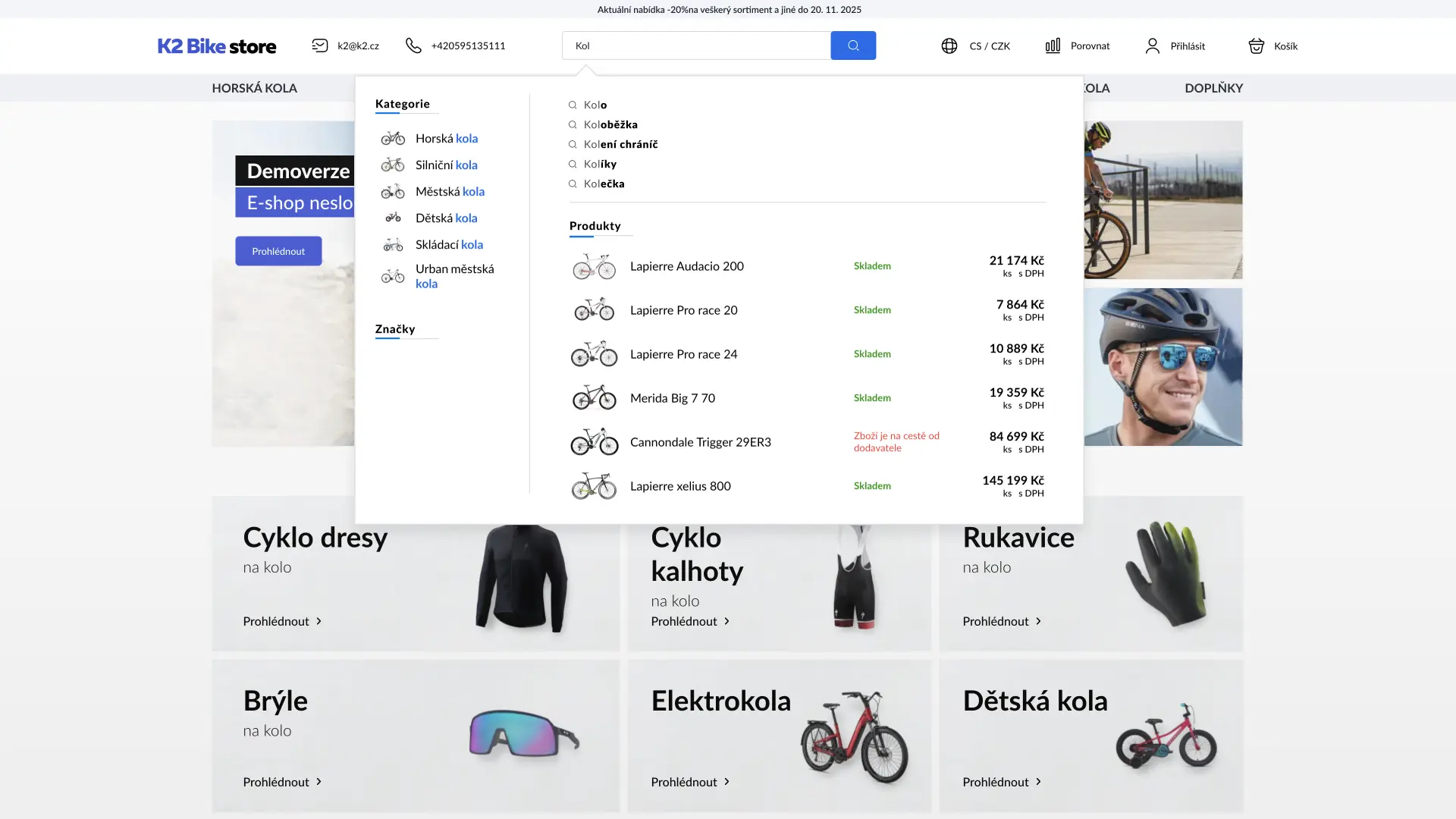
Task: Open the CS / CZK language selector
Action: pos(989,45)
